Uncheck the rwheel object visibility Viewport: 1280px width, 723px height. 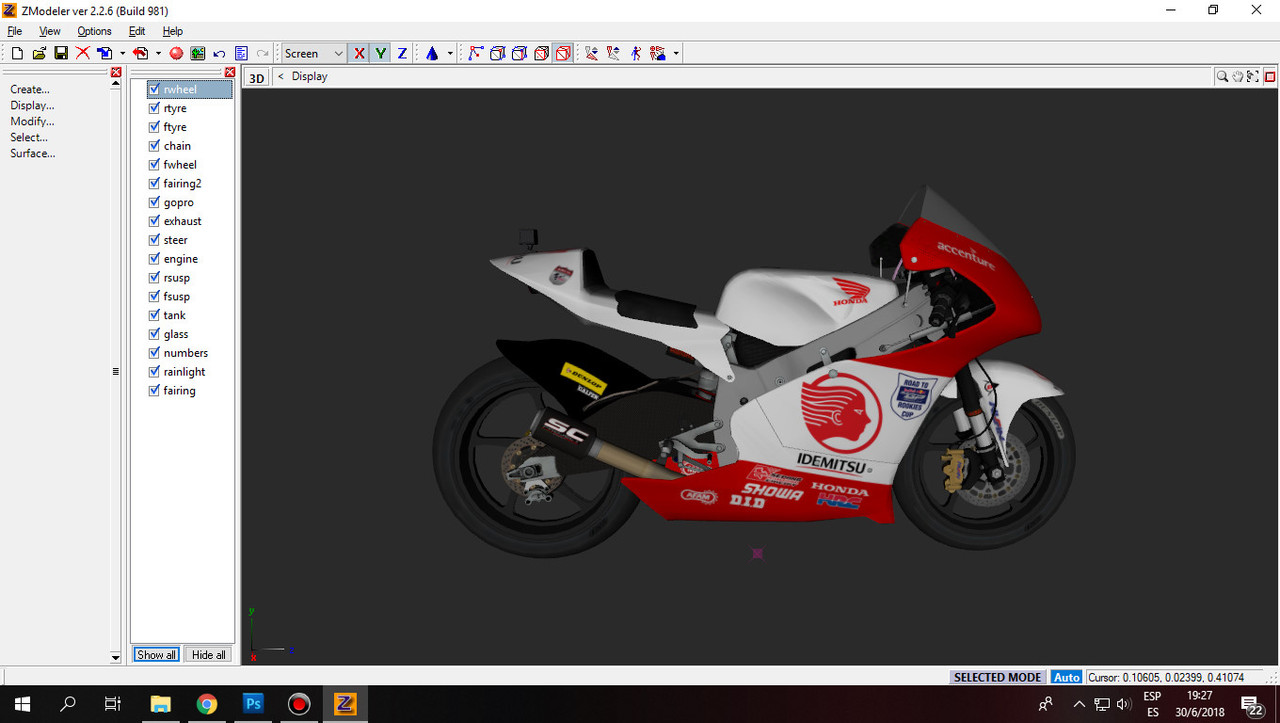(154, 89)
